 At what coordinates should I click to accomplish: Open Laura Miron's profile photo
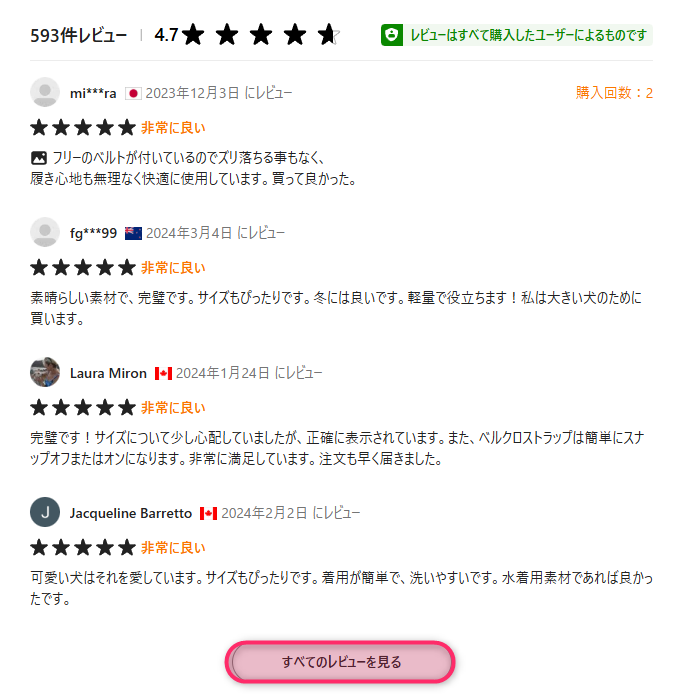click(45, 372)
